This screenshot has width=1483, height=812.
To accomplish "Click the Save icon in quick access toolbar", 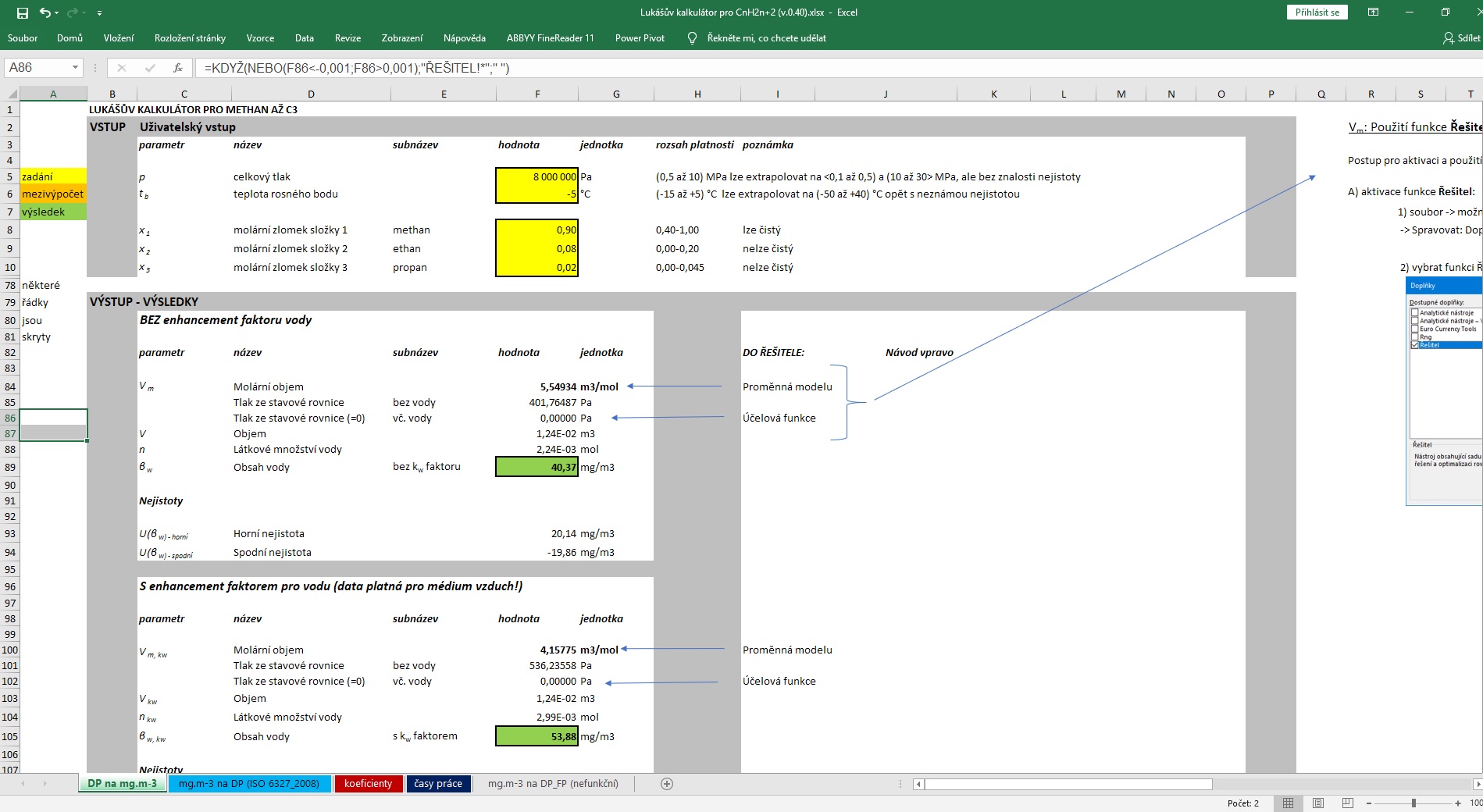I will tap(23, 12).
